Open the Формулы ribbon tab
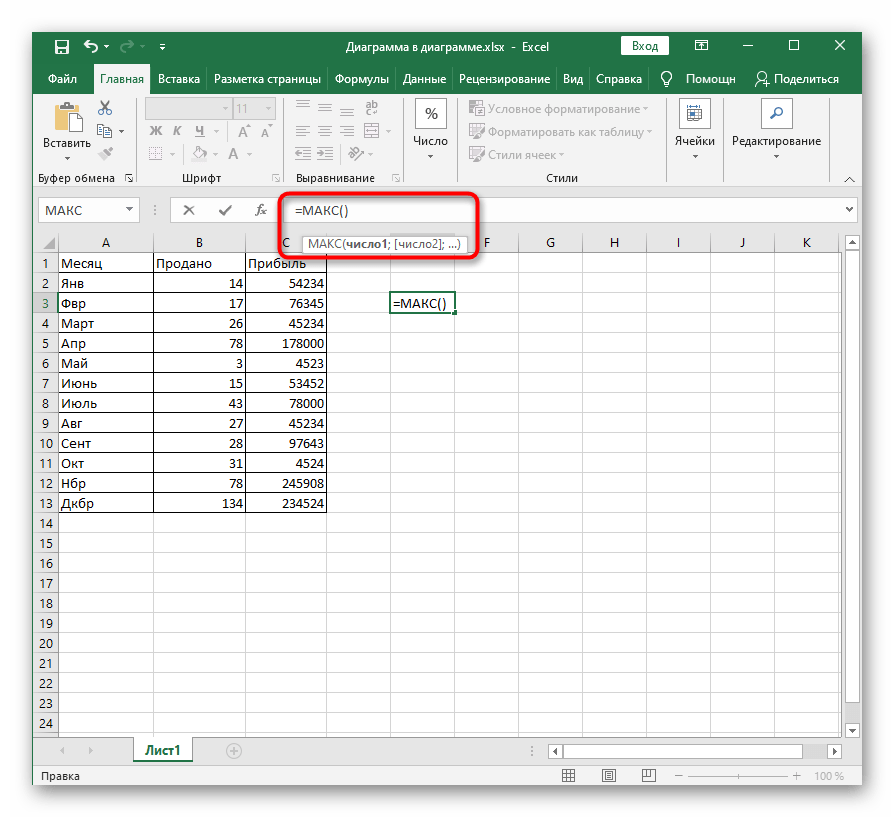Screen dimensions: 894x817 (x=361, y=79)
